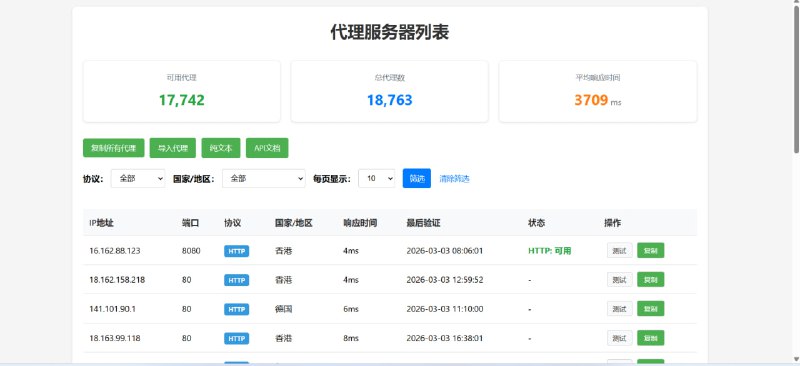Viewport: 800px width, 366px height.
Task: Click the 清除筛选 link
Action: pos(455,179)
